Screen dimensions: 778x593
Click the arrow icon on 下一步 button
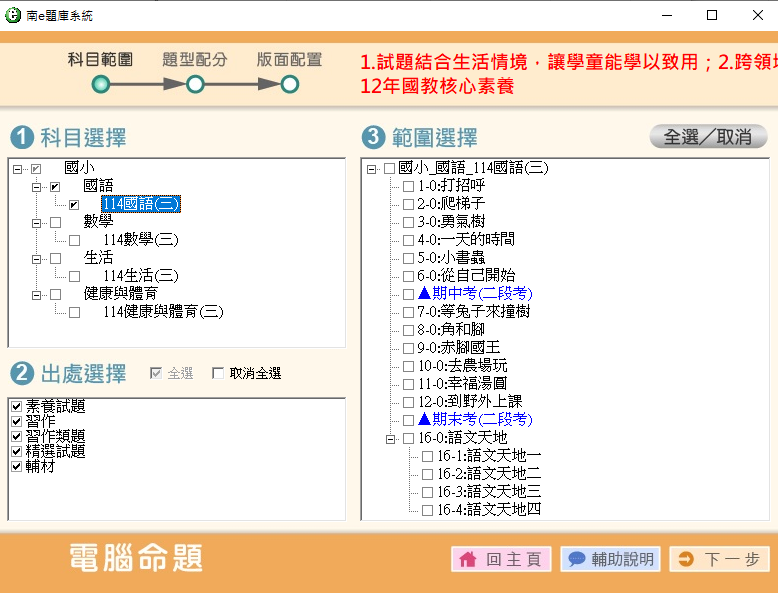pos(686,559)
